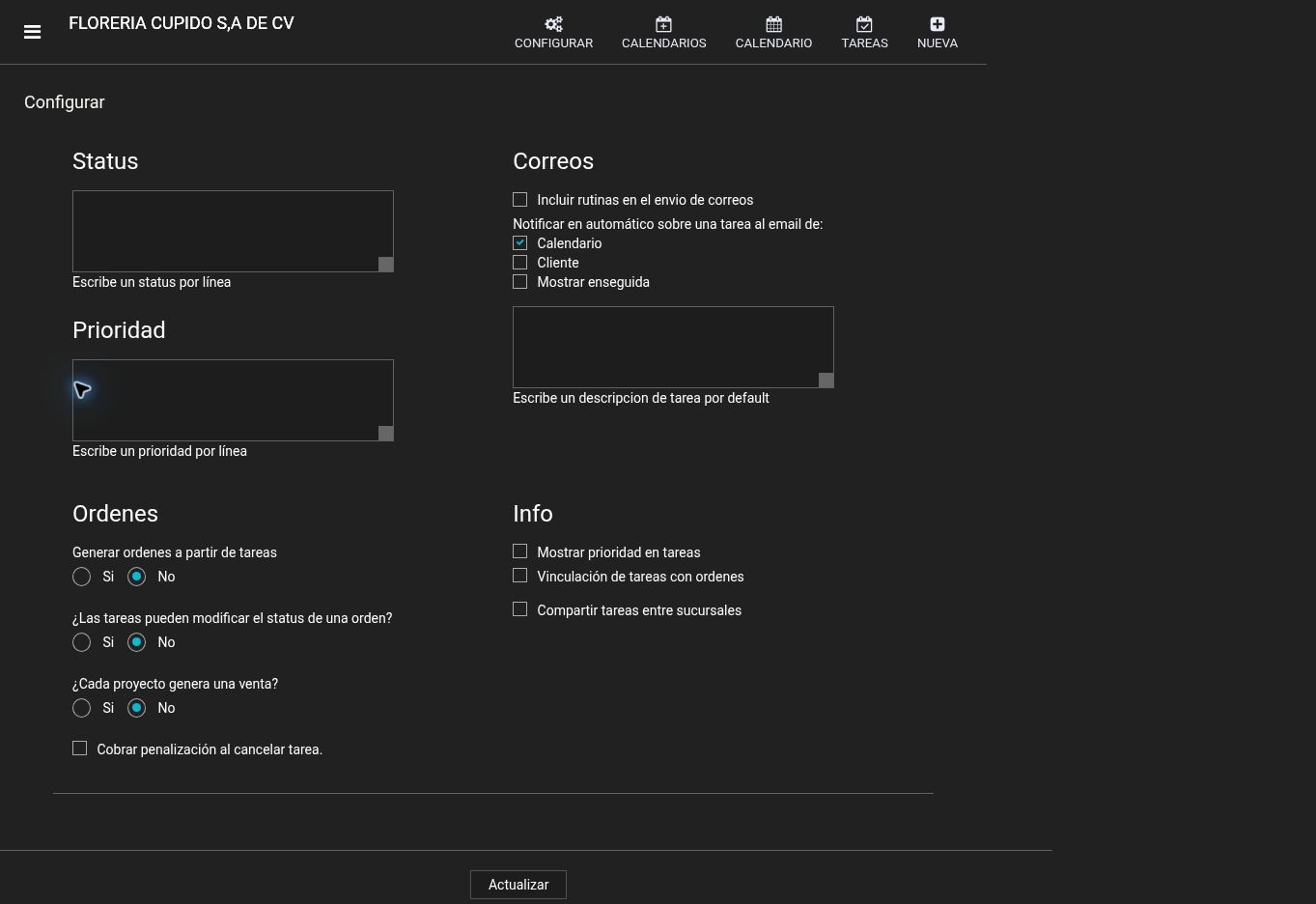The width and height of the screenshot is (1316, 904).
Task: Enable Incluir rutinas en el envio de correos
Action: click(x=519, y=200)
